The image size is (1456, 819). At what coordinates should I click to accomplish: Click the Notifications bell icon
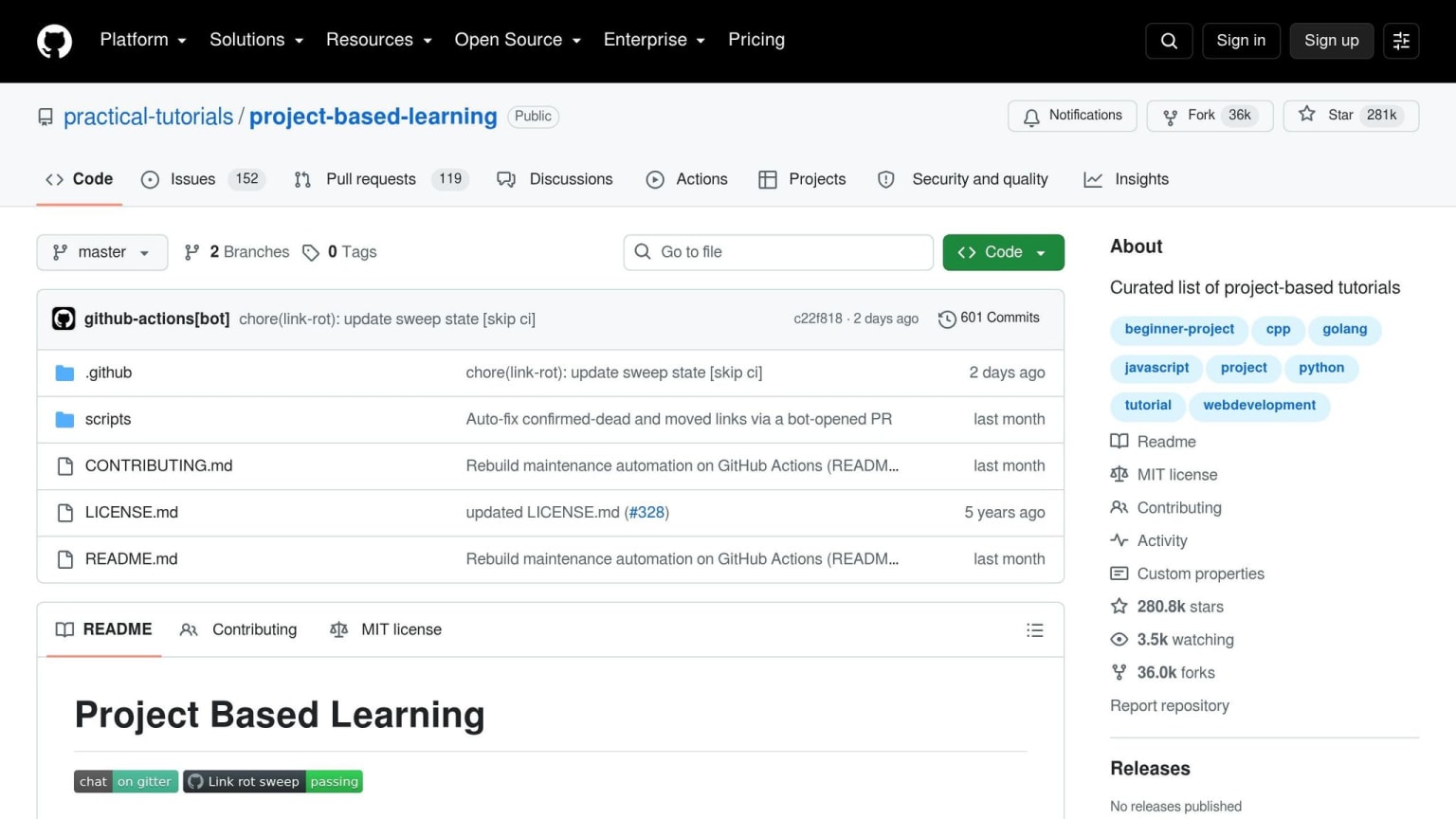[x=1031, y=117]
